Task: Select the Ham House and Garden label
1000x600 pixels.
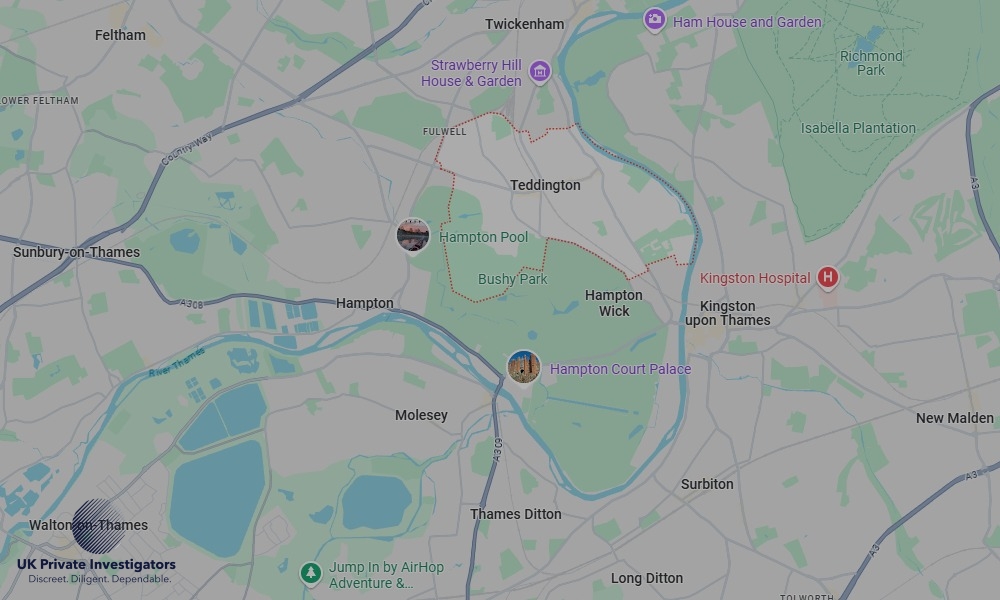Action: (x=747, y=22)
